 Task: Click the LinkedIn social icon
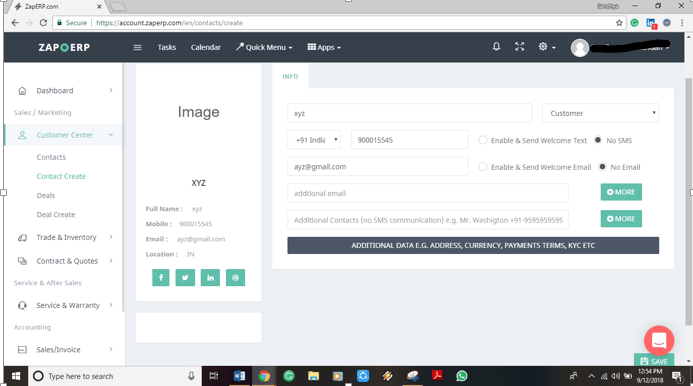point(210,278)
